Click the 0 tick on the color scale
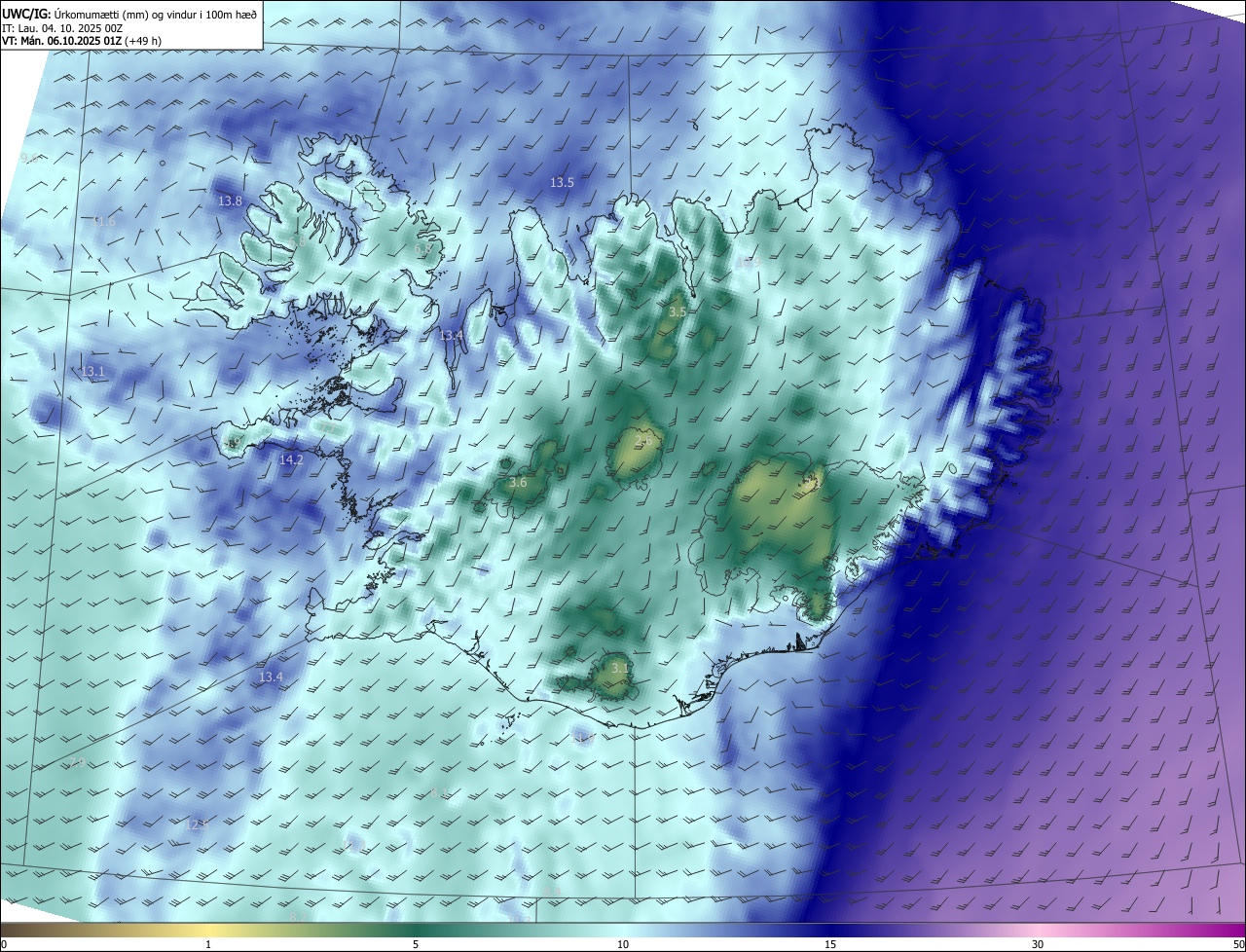This screenshot has height=952, width=1246. click(3, 944)
